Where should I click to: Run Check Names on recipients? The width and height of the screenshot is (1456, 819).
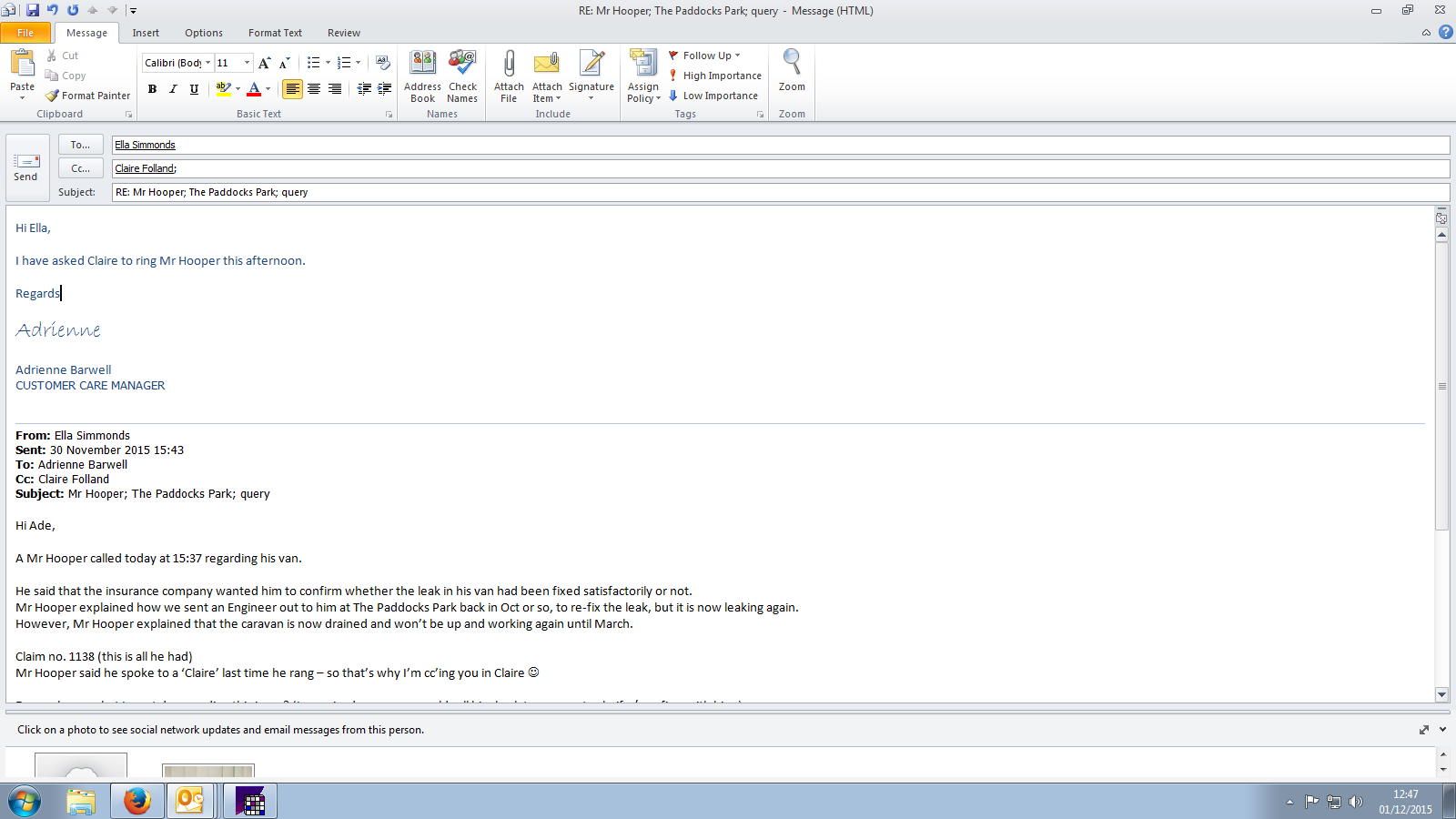click(462, 76)
